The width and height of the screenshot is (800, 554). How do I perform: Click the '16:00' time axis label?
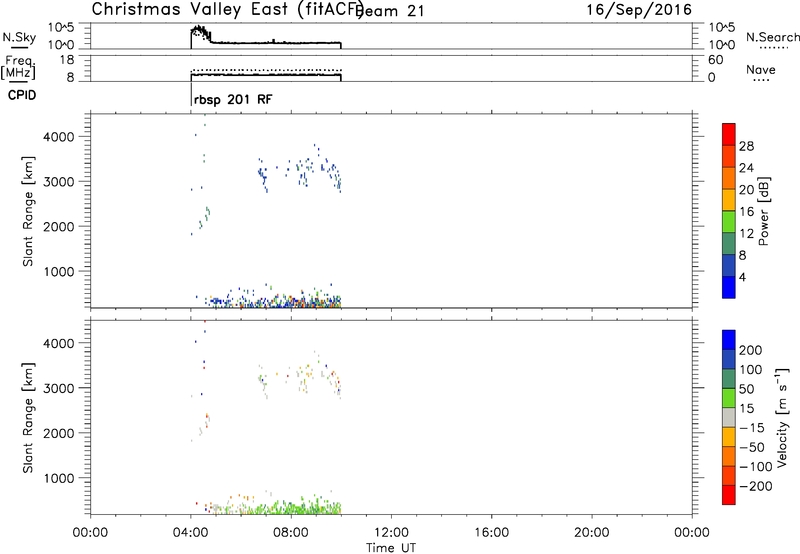coord(491,533)
